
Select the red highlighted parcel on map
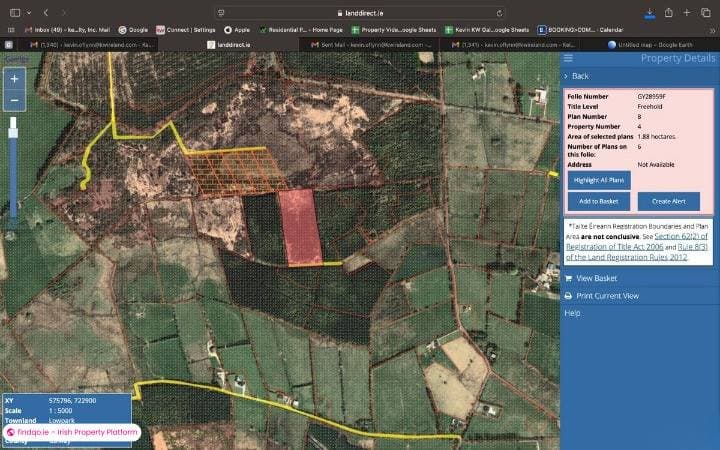[x=300, y=226]
